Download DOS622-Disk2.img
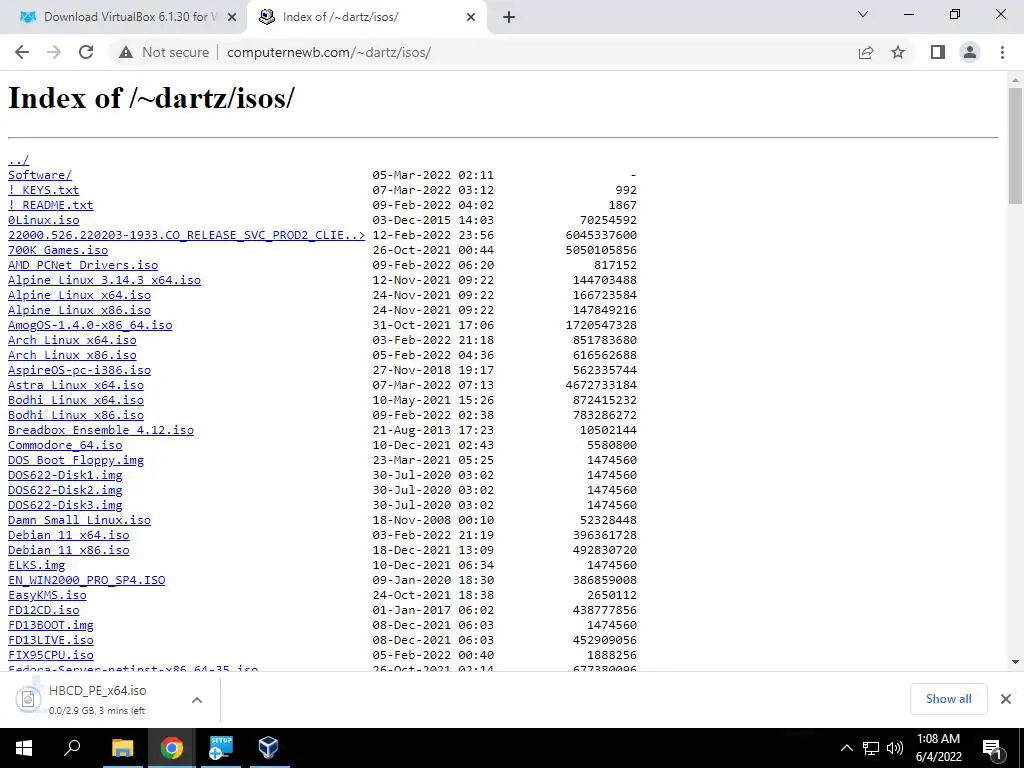Screen dimensions: 1024x768 click(x=65, y=490)
